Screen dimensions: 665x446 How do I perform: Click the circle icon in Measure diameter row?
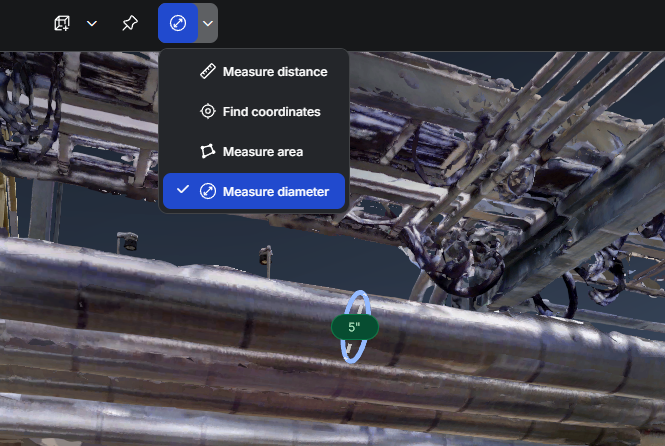[x=208, y=191]
